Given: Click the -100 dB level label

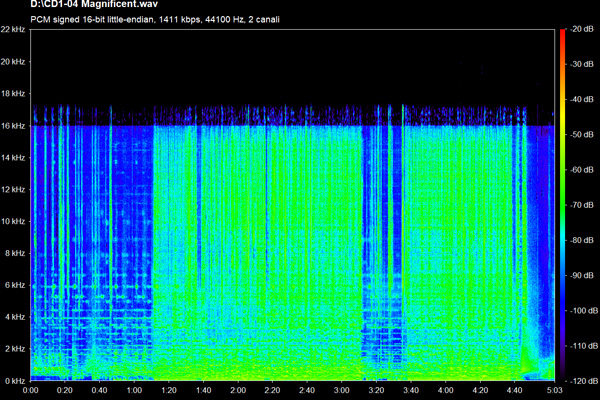Looking at the screenshot, I should (x=584, y=310).
